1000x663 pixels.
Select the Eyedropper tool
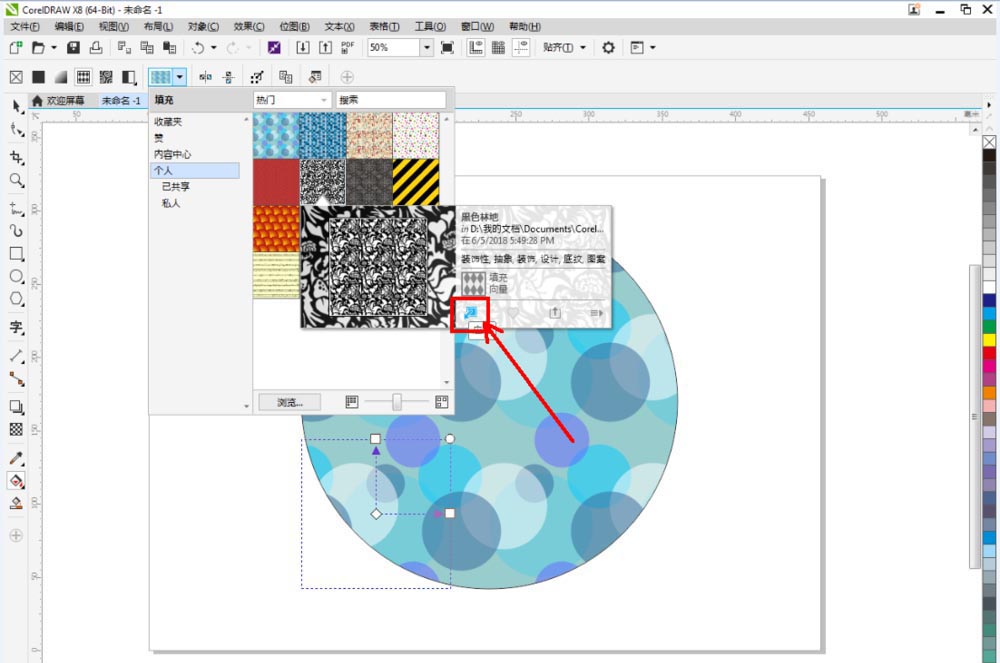click(17, 458)
